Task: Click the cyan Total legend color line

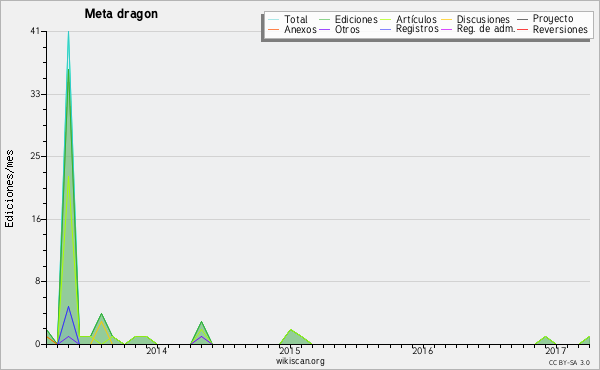Action: click(274, 20)
